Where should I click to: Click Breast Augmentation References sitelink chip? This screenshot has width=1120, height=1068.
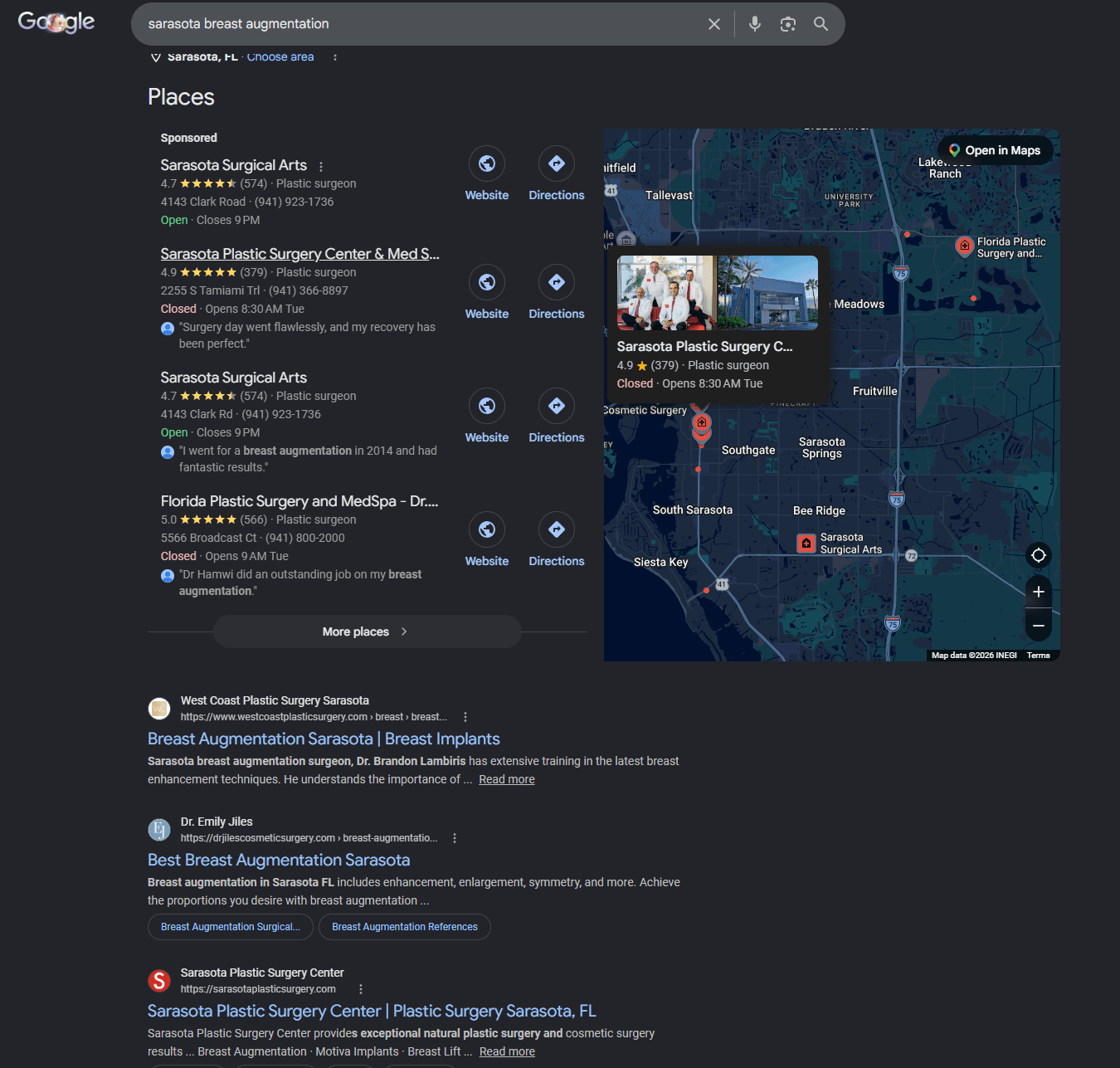pyautogui.click(x=405, y=927)
